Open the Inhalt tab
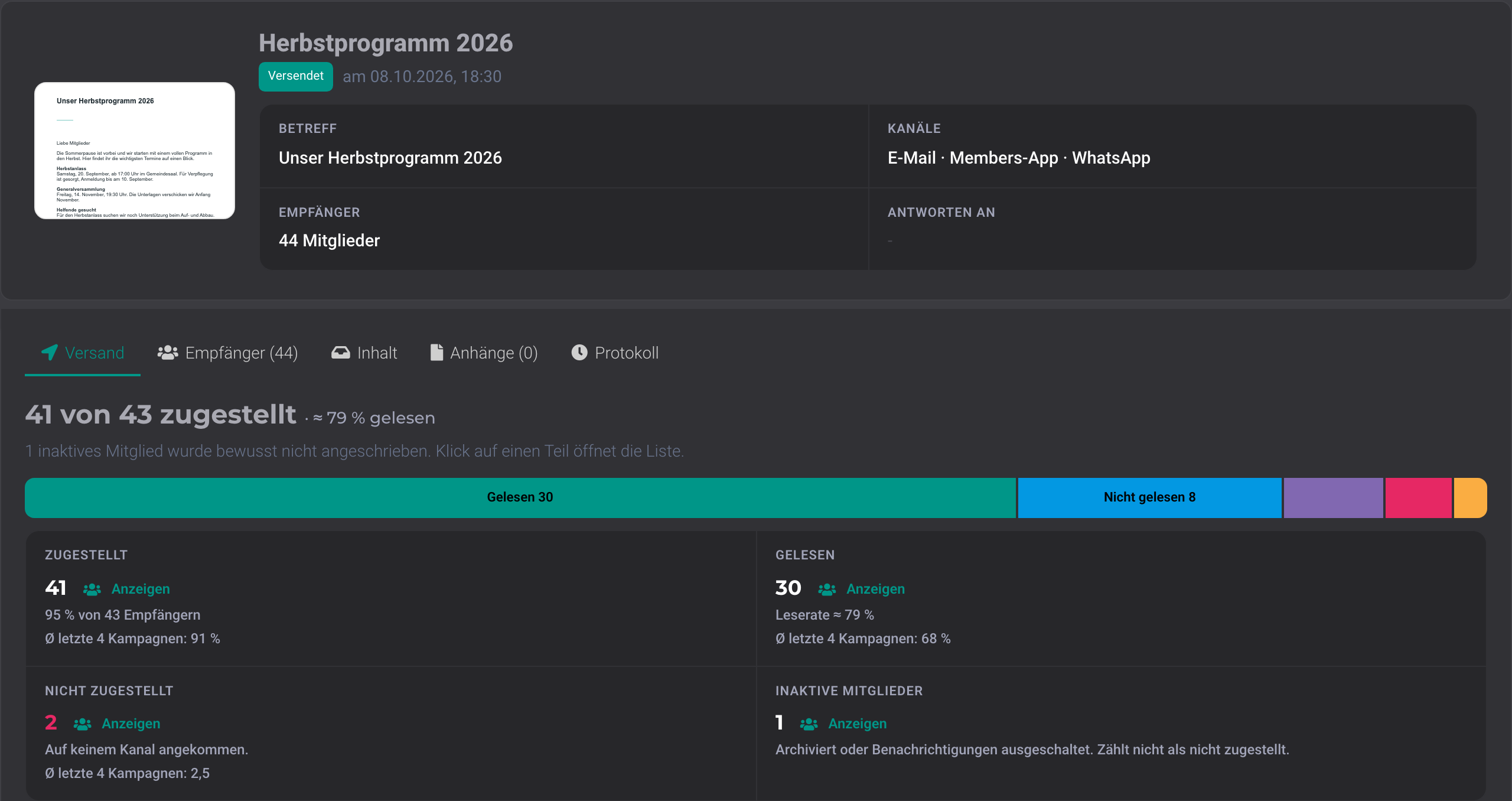The width and height of the screenshot is (1512, 801). pyautogui.click(x=364, y=353)
